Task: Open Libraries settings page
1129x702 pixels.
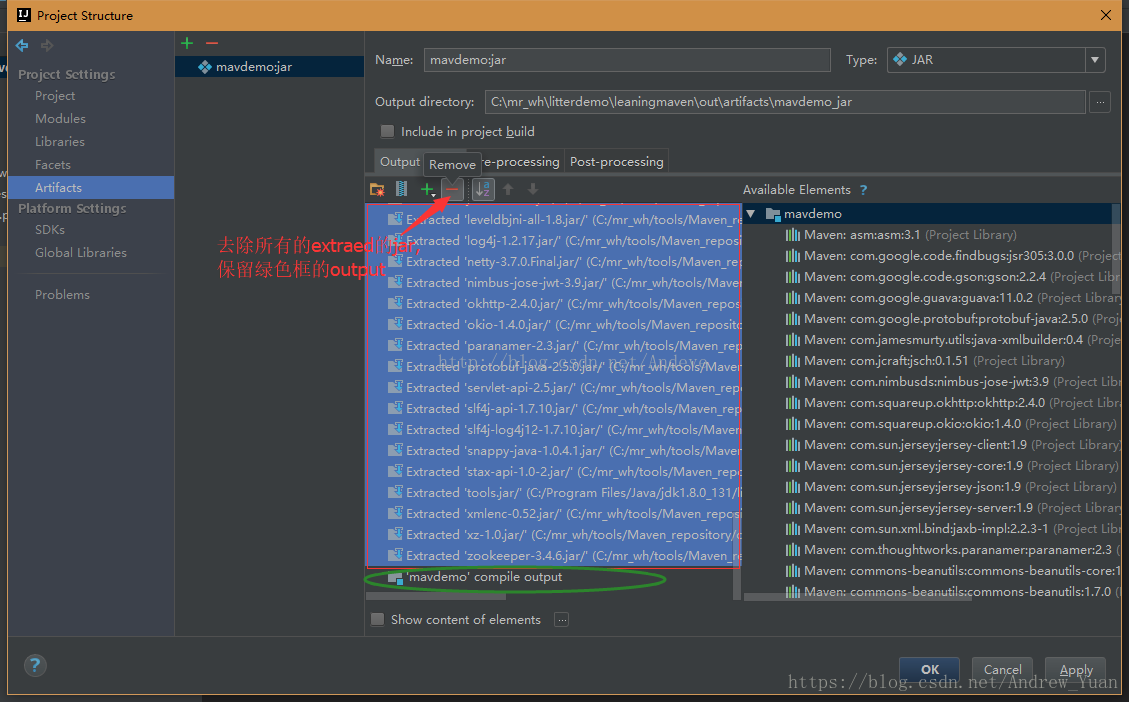Action: [60, 142]
